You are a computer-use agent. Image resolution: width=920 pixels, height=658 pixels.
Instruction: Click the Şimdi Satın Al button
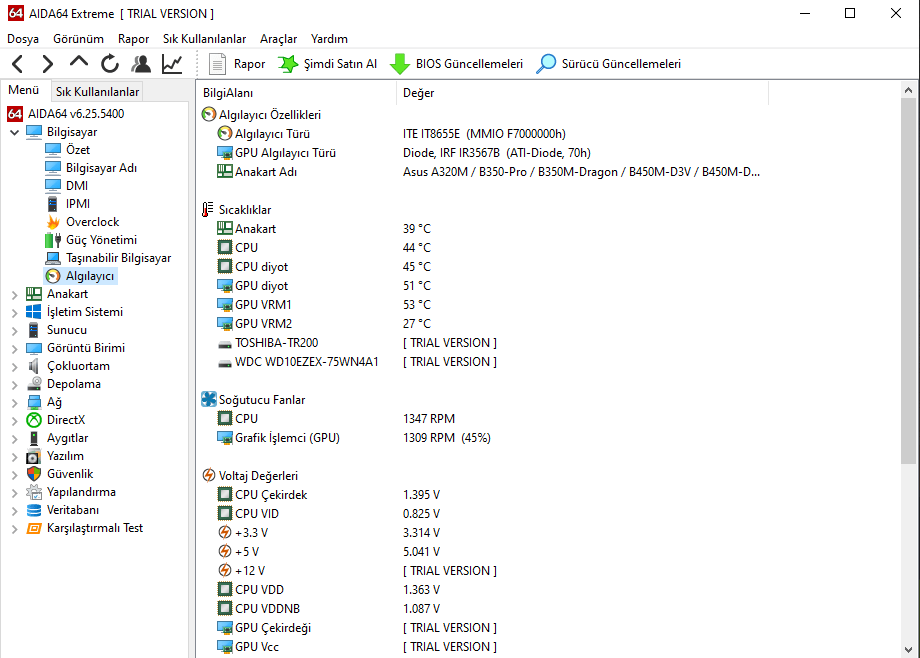(327, 63)
